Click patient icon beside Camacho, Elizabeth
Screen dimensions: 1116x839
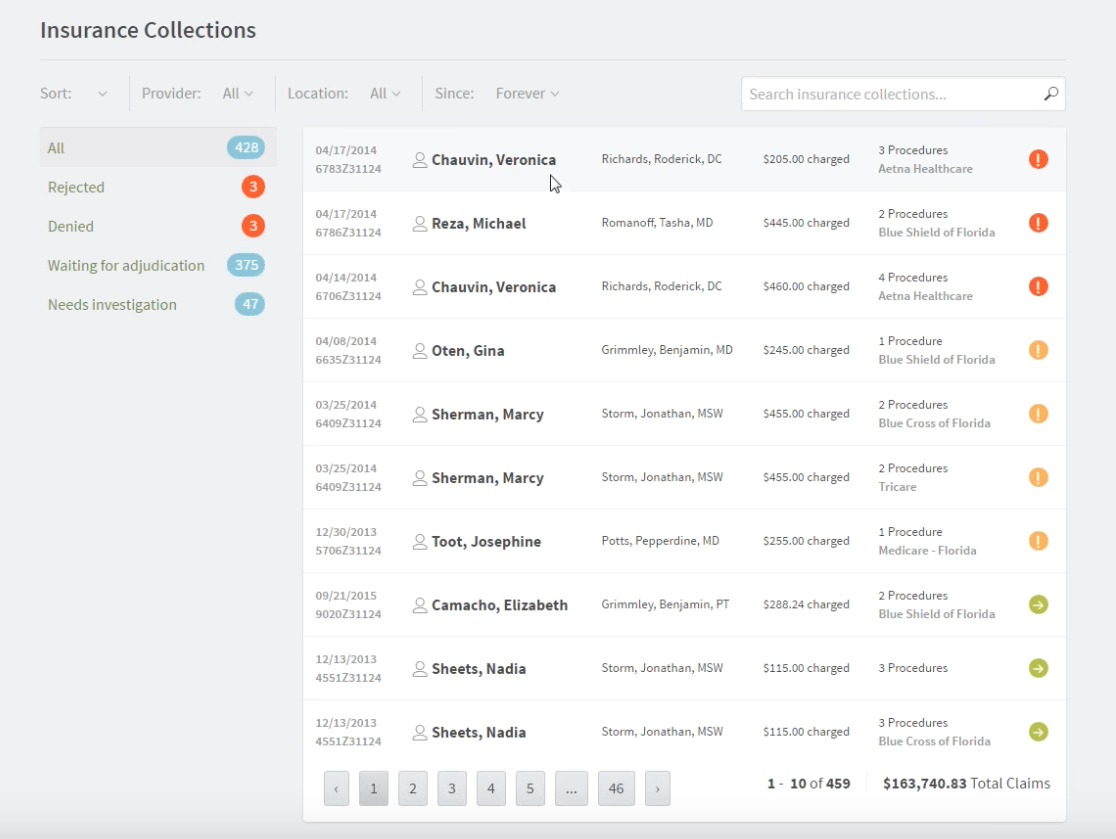click(420, 605)
